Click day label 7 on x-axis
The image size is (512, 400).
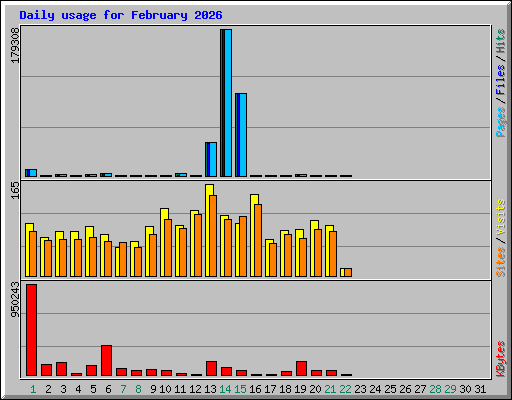click(x=123, y=389)
